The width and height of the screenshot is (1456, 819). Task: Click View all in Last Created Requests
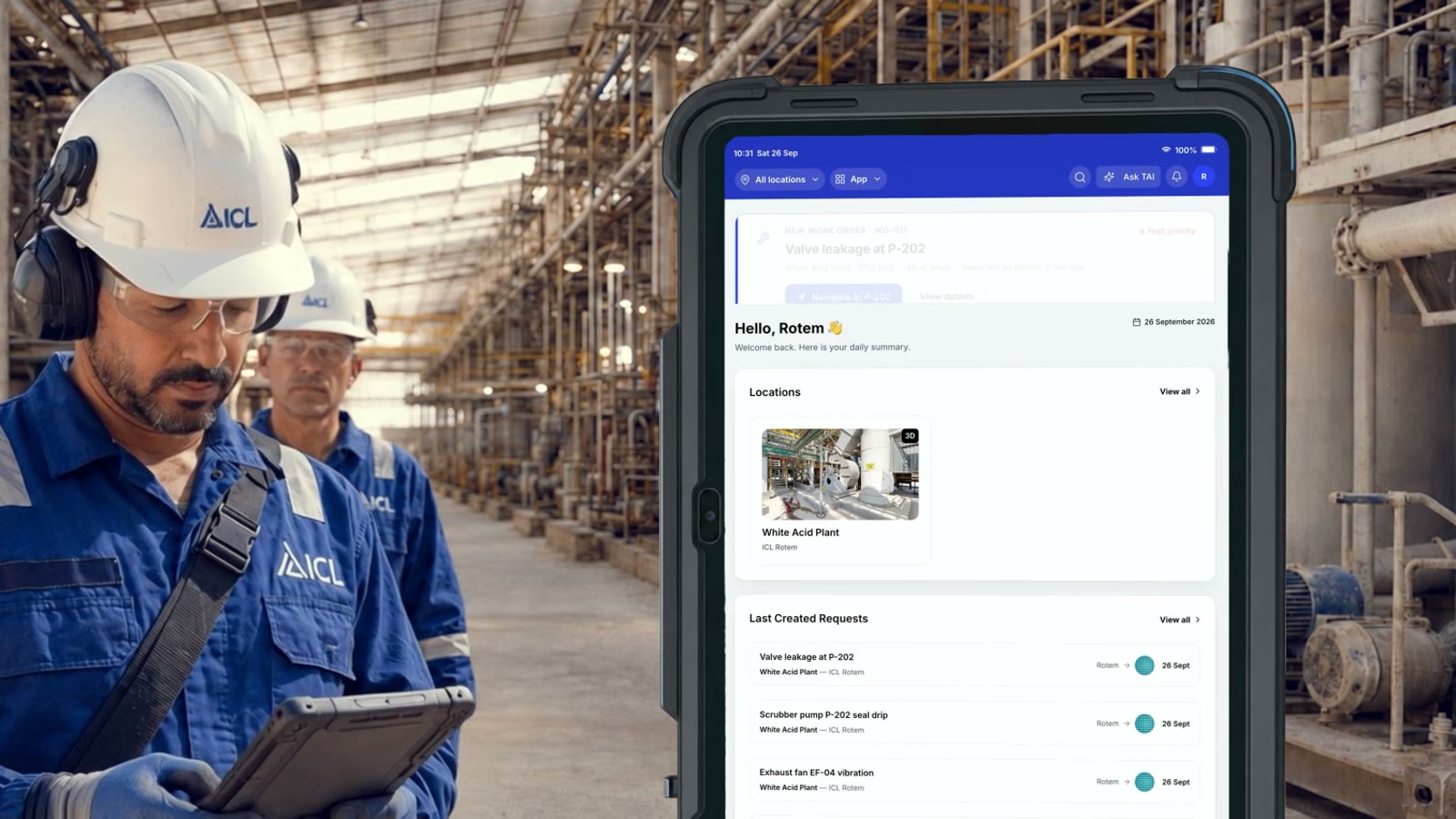(x=1179, y=620)
